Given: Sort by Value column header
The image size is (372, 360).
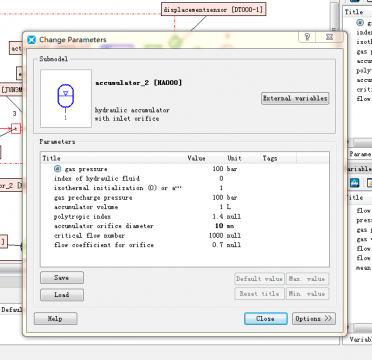Looking at the screenshot, I should point(205,158).
